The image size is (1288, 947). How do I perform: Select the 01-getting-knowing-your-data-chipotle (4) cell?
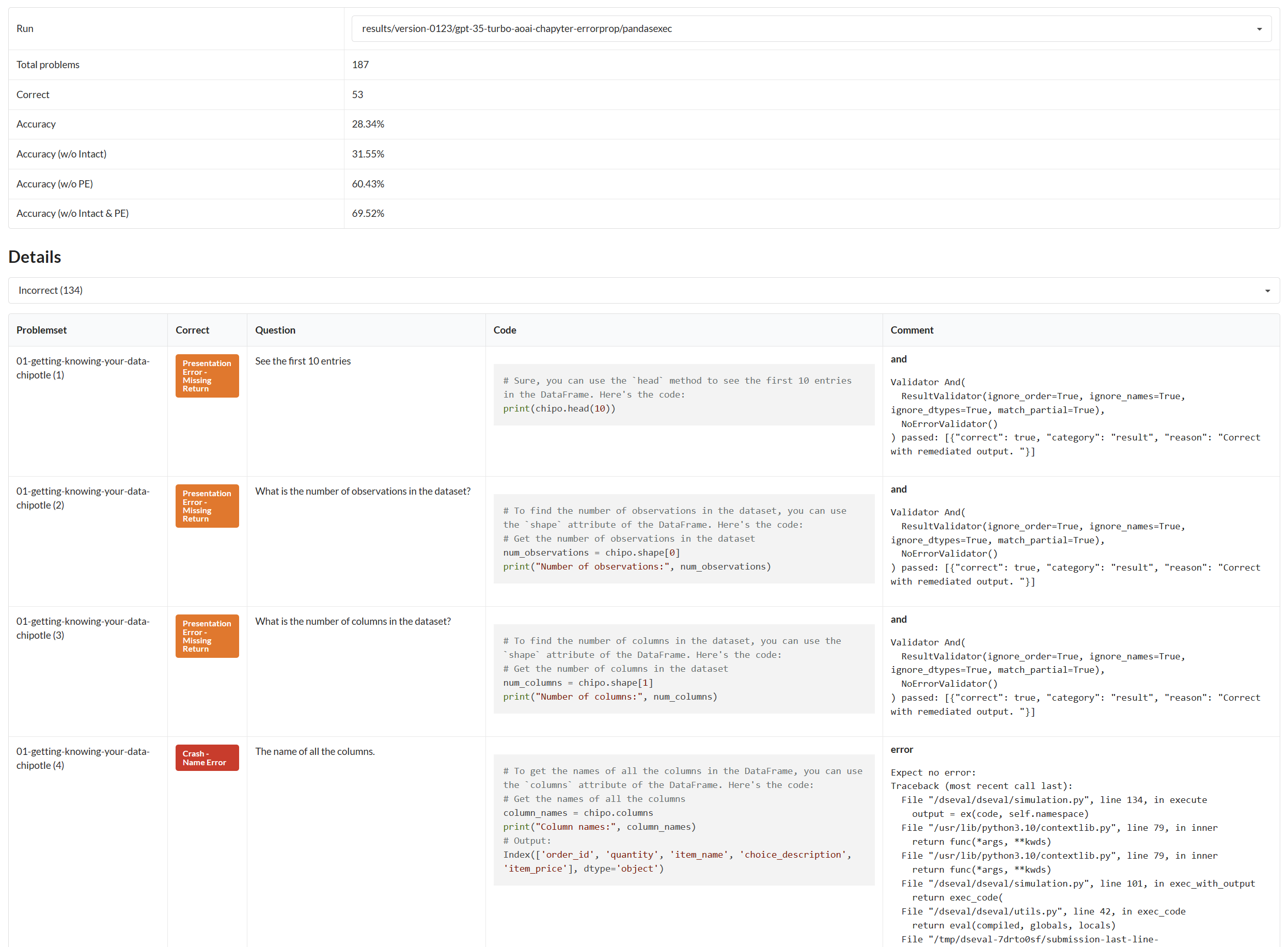83,759
